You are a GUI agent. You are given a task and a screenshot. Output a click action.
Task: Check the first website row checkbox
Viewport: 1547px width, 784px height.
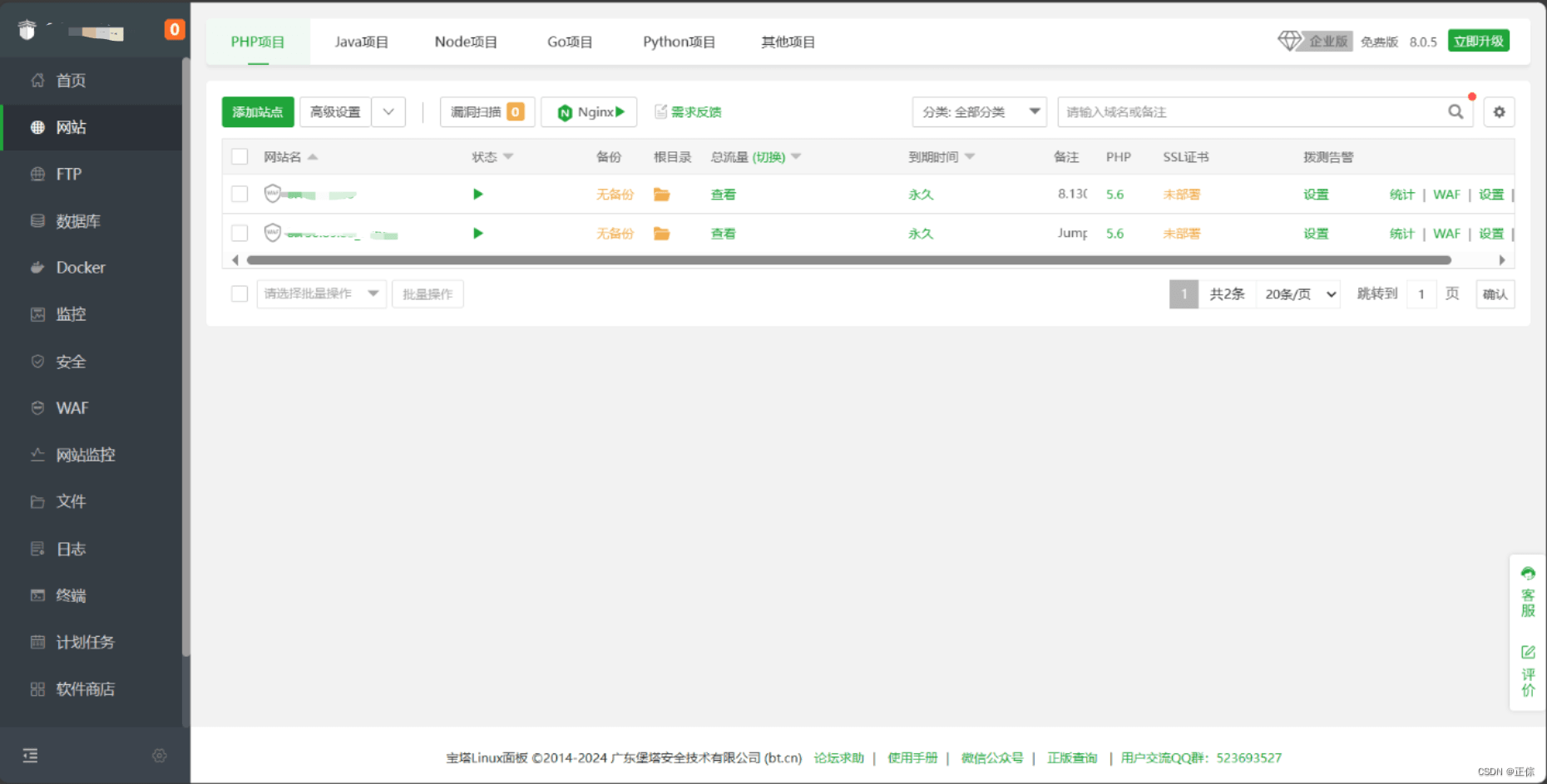(240, 195)
